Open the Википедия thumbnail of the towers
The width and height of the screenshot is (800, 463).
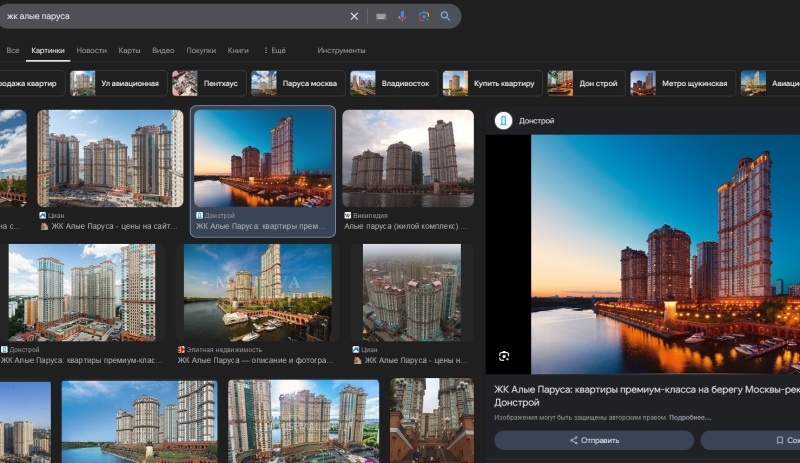(408, 158)
